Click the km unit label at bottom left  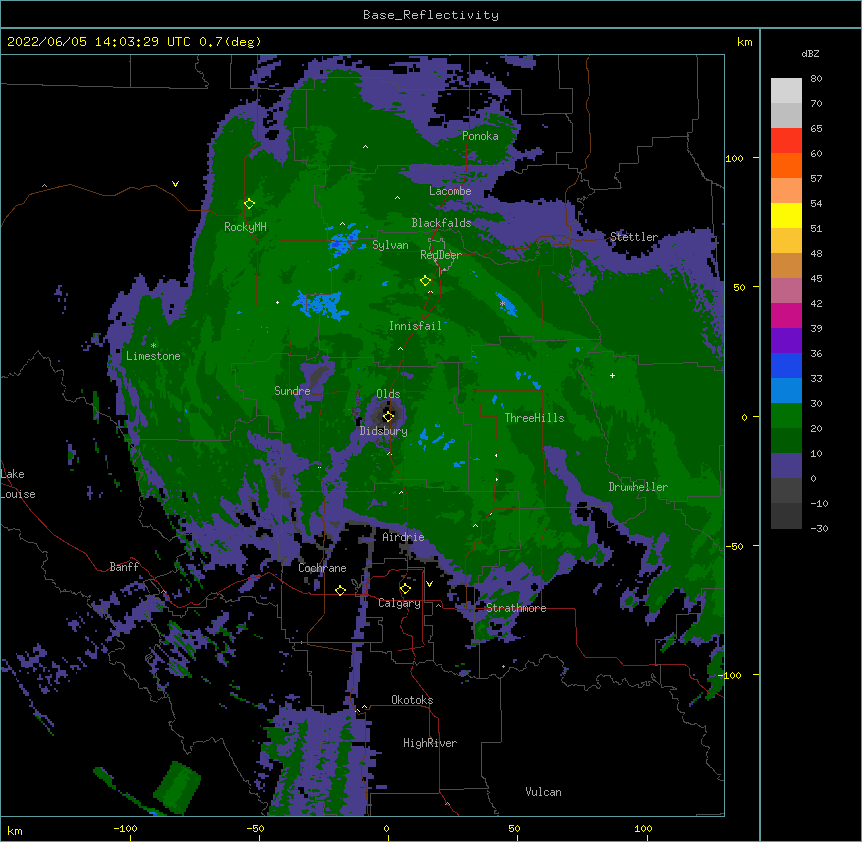click(15, 830)
